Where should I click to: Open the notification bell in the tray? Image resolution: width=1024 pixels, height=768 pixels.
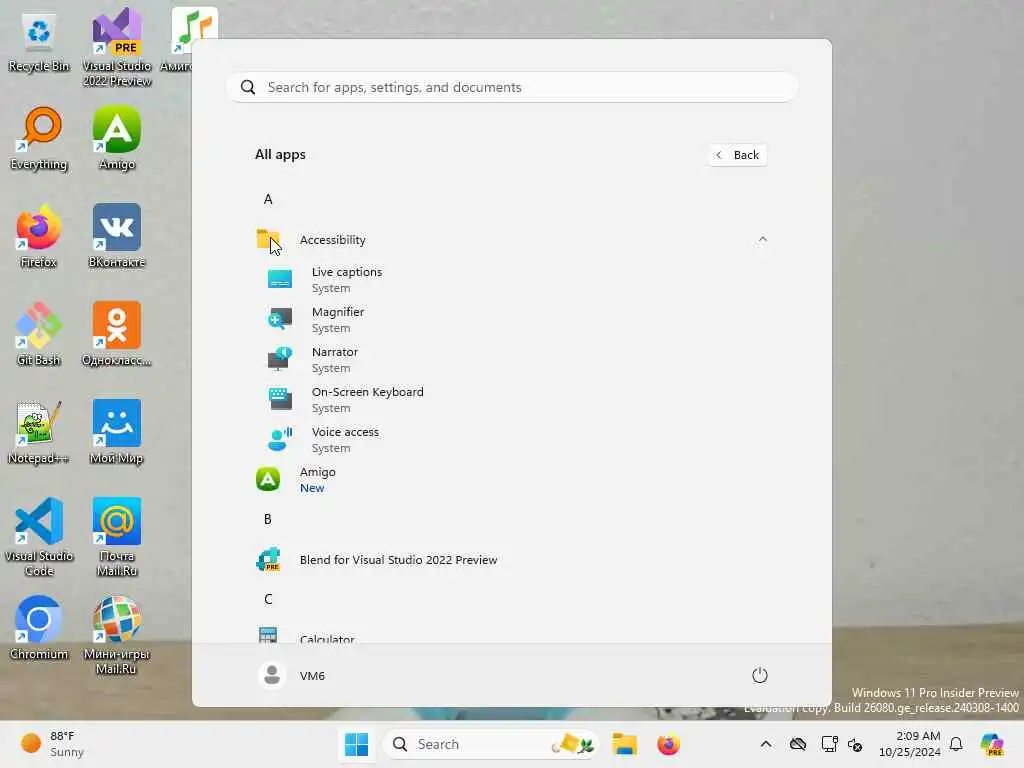956,744
